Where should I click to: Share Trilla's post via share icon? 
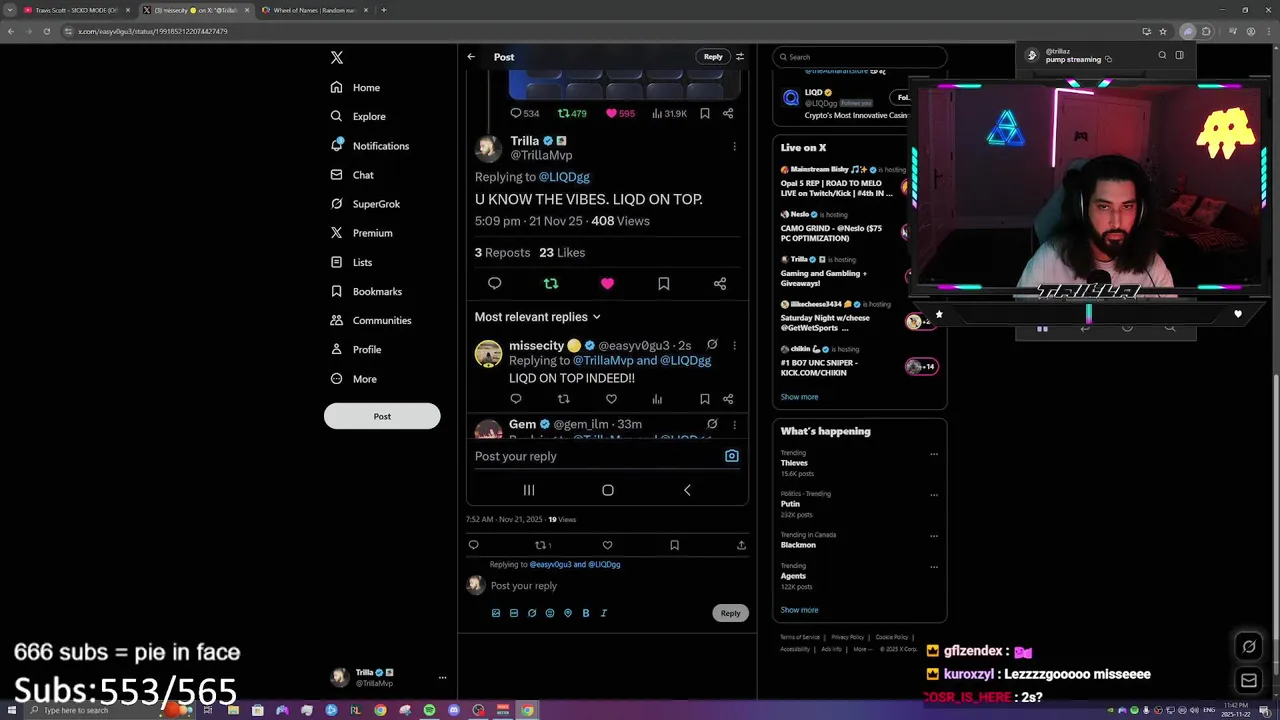[x=720, y=284]
